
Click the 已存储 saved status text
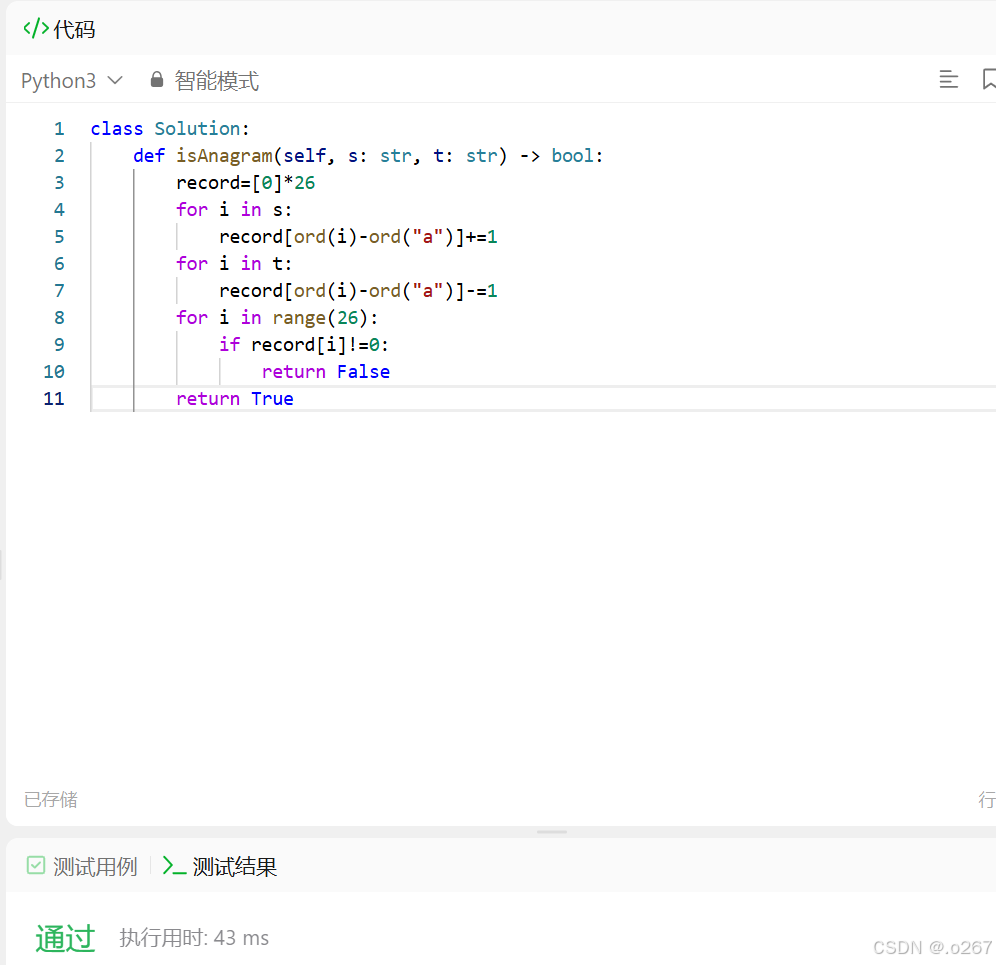(51, 799)
